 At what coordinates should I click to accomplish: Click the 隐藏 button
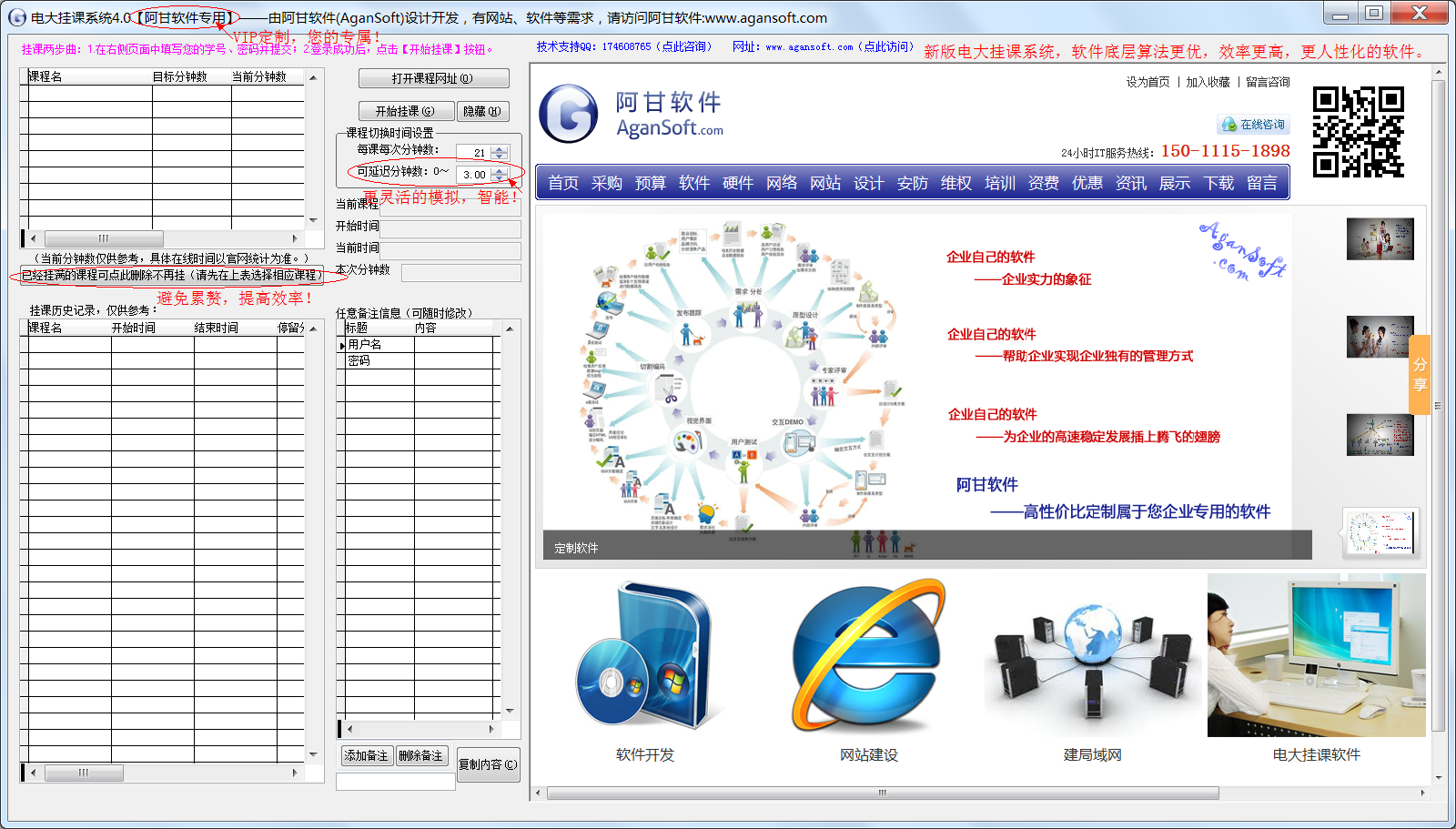point(481,111)
